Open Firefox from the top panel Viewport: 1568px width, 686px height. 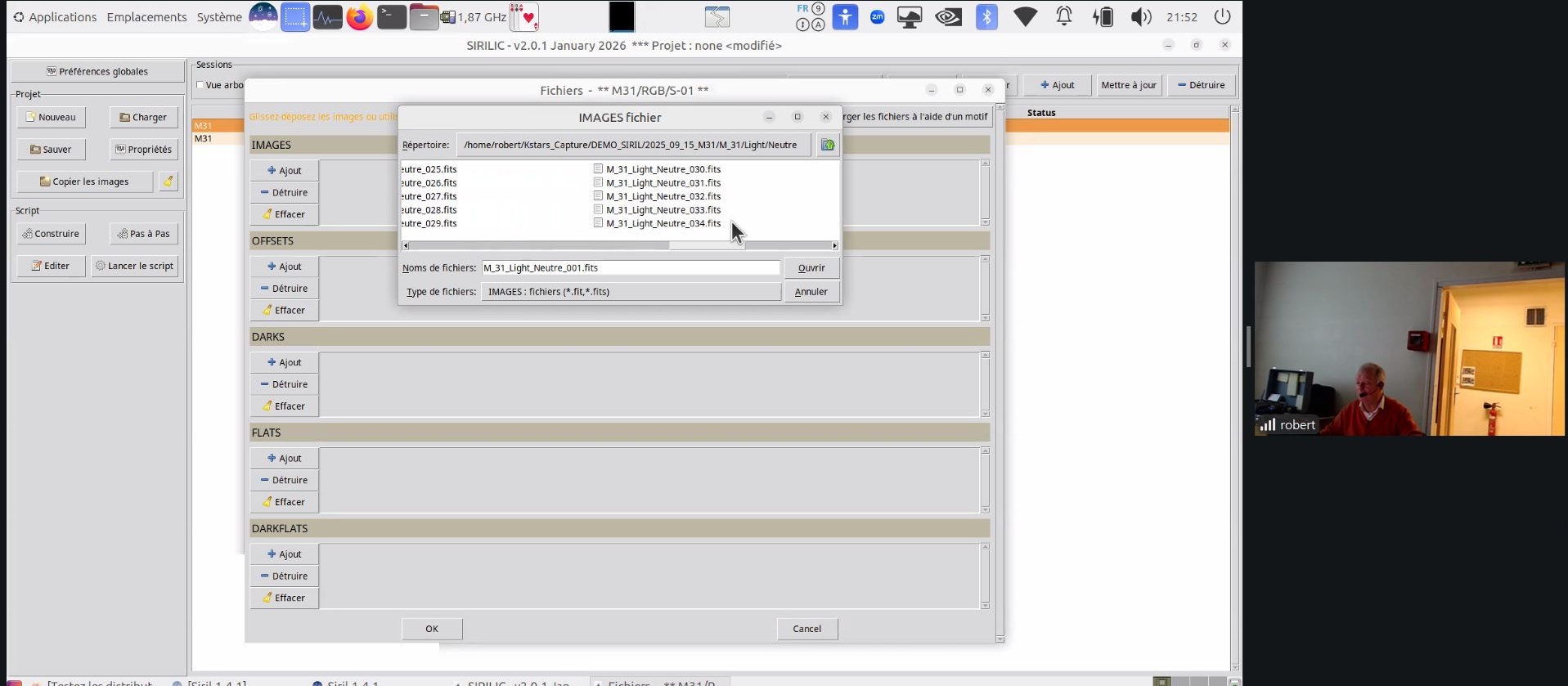click(x=359, y=17)
